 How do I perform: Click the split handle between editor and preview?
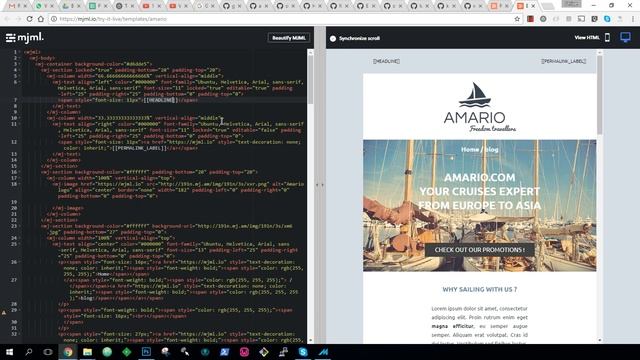pyautogui.click(x=320, y=185)
